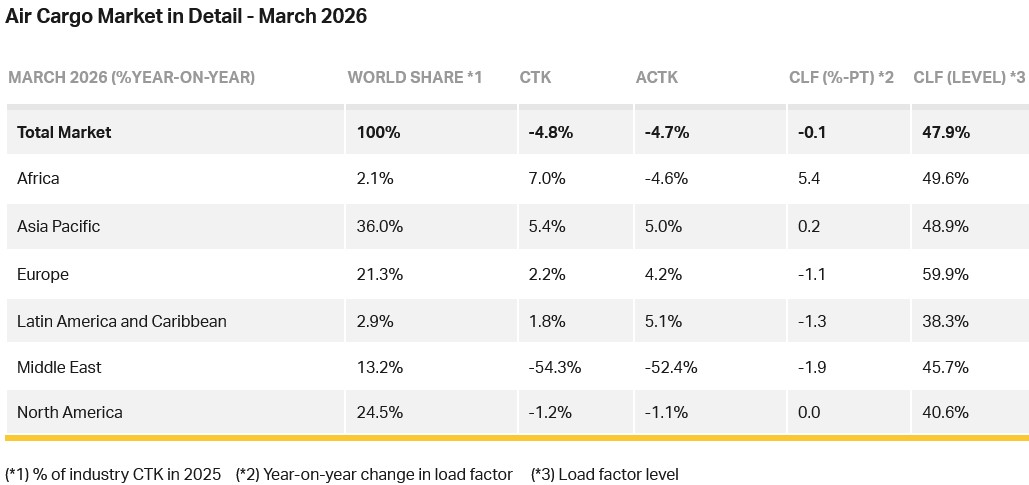Click the CLF (LEVEL) column header
Image resolution: width=1029 pixels, height=485 pixels.
pos(969,77)
